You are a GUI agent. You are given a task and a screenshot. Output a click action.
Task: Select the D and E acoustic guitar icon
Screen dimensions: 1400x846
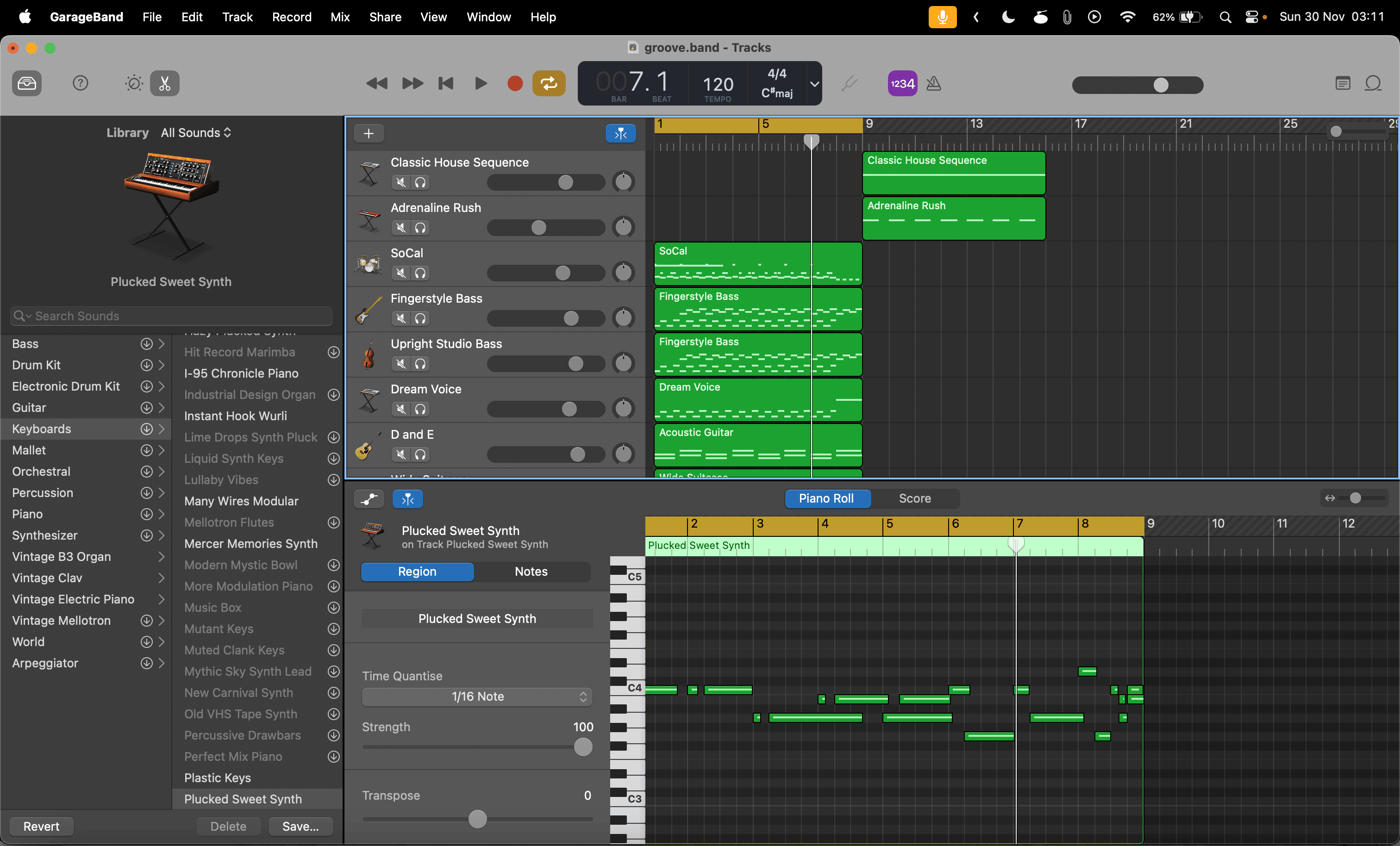point(369,446)
